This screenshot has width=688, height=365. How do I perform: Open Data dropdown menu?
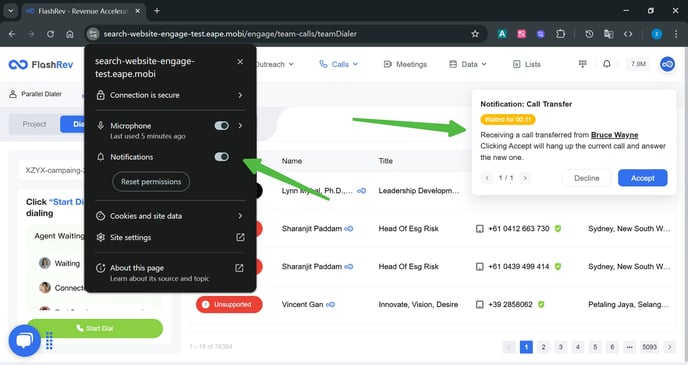(468, 64)
